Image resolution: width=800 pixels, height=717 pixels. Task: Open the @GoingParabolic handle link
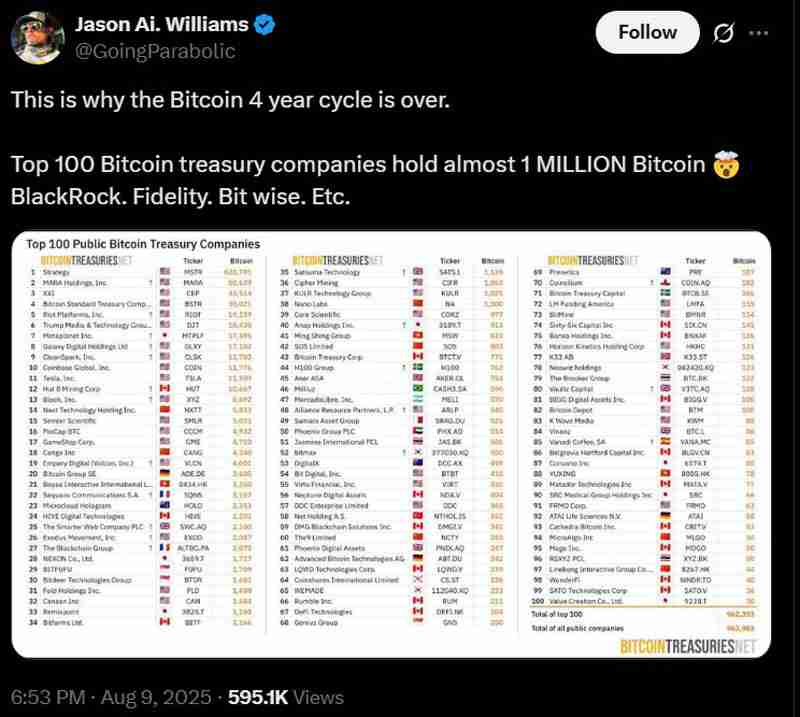point(155,51)
